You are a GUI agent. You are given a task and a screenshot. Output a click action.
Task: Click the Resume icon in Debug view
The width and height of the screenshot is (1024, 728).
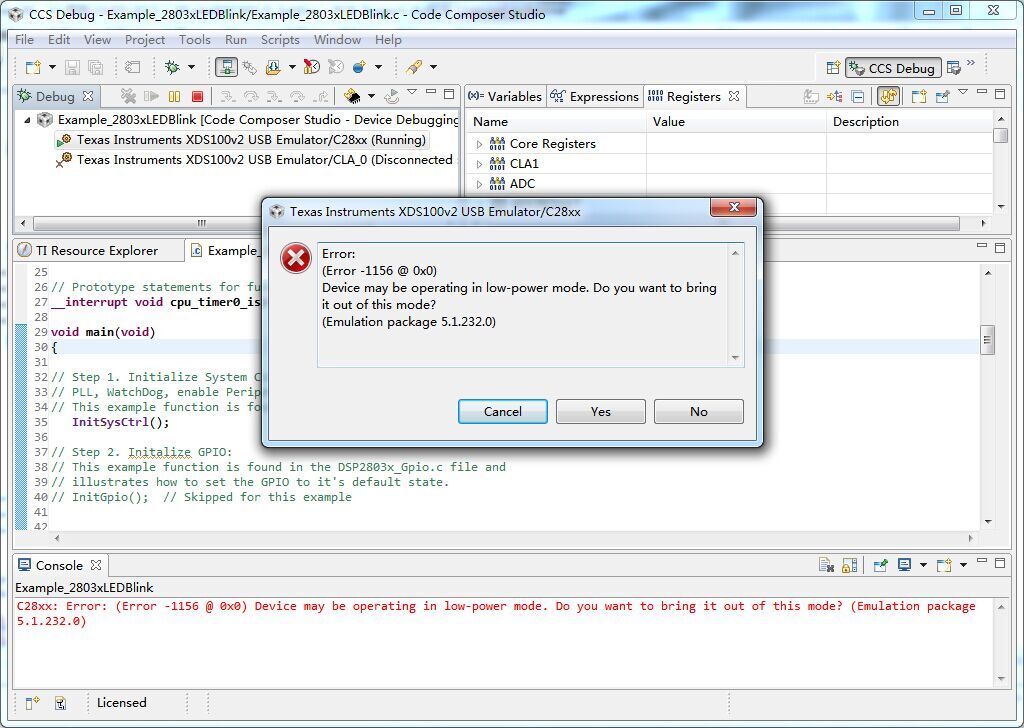tap(152, 97)
